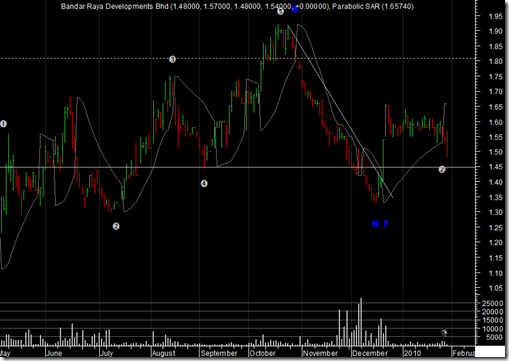Select white wave marker 2 beside 1.45 line
Image resolution: width=509 pixels, height=361 pixels.
[442, 170]
